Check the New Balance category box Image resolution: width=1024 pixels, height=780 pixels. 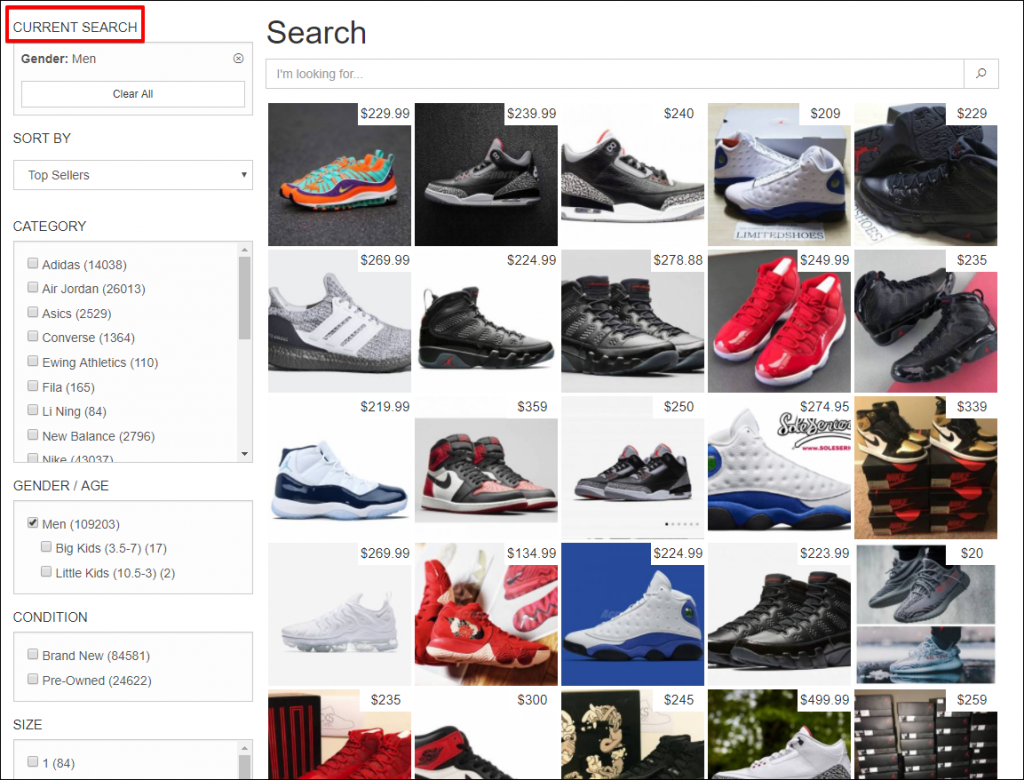click(32, 435)
